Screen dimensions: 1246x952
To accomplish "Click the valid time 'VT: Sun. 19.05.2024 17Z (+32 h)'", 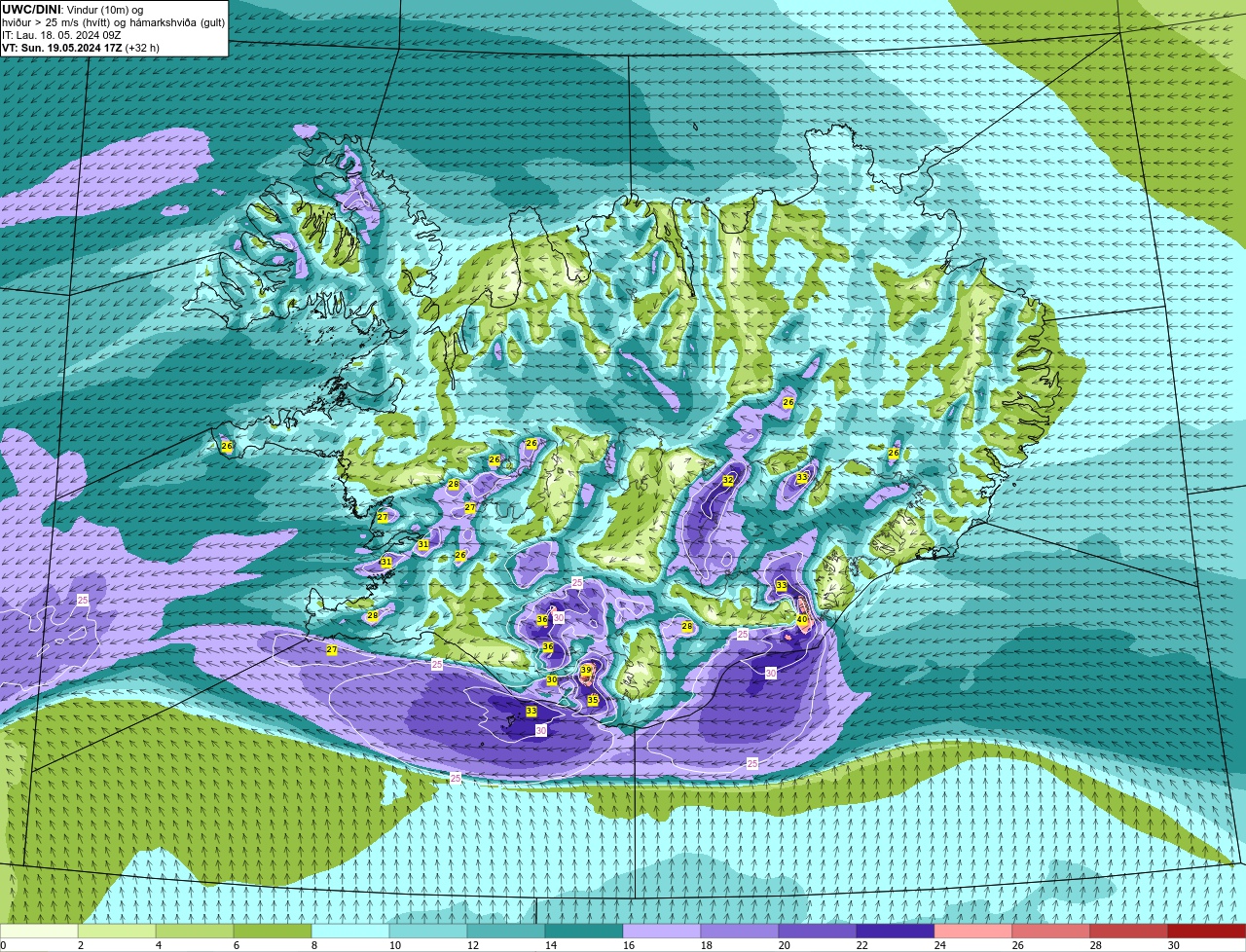I will (x=81, y=47).
